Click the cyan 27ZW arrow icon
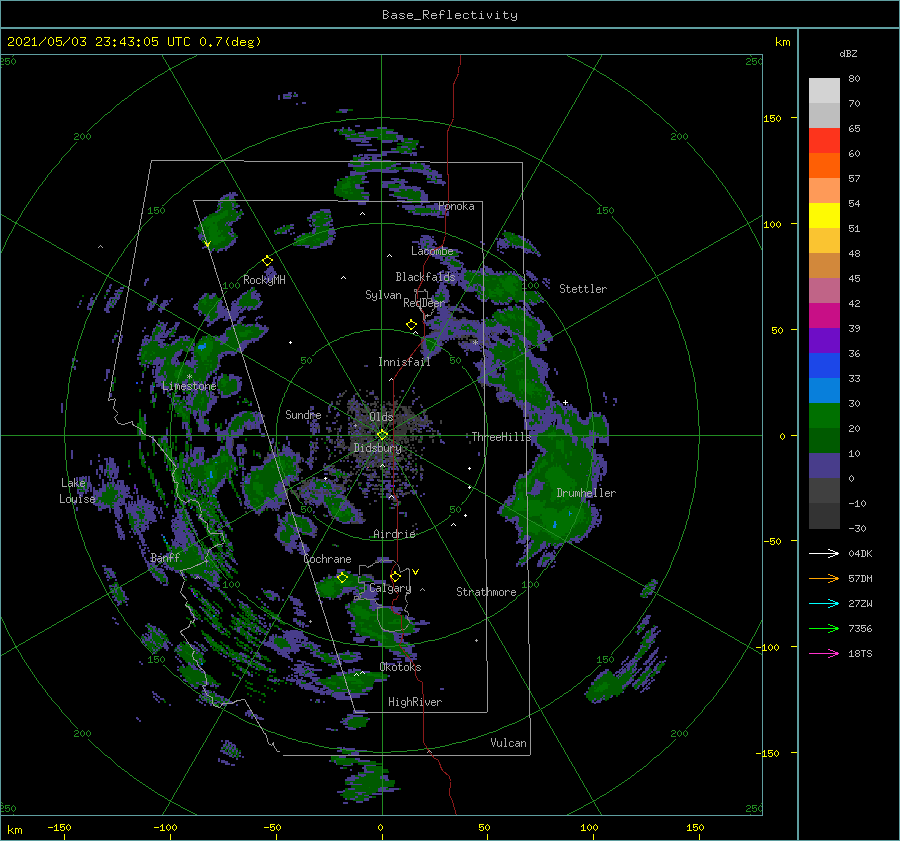 point(824,603)
